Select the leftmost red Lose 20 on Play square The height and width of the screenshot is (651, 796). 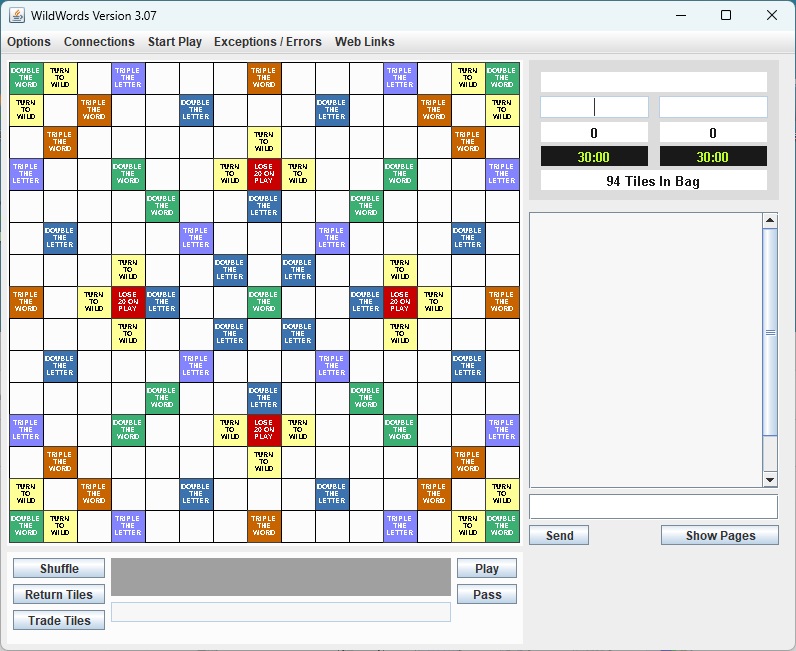pos(128,302)
